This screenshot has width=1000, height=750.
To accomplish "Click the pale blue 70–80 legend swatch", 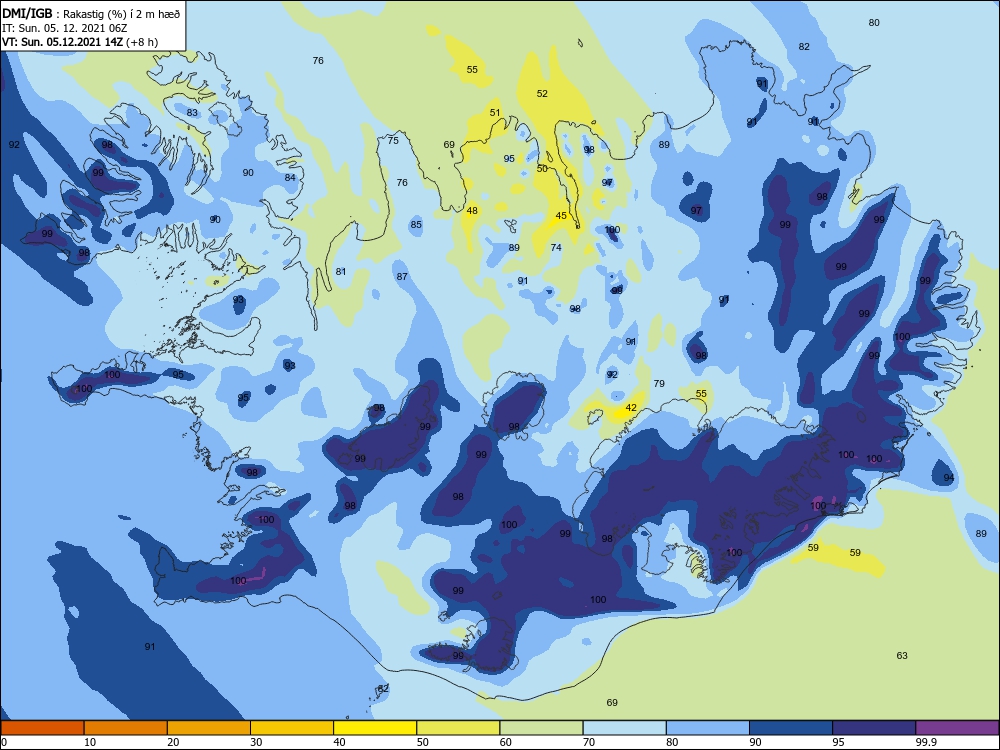I will click(624, 728).
